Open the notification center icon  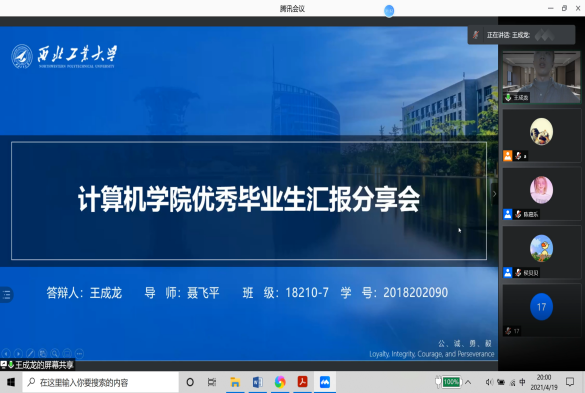tap(570, 382)
